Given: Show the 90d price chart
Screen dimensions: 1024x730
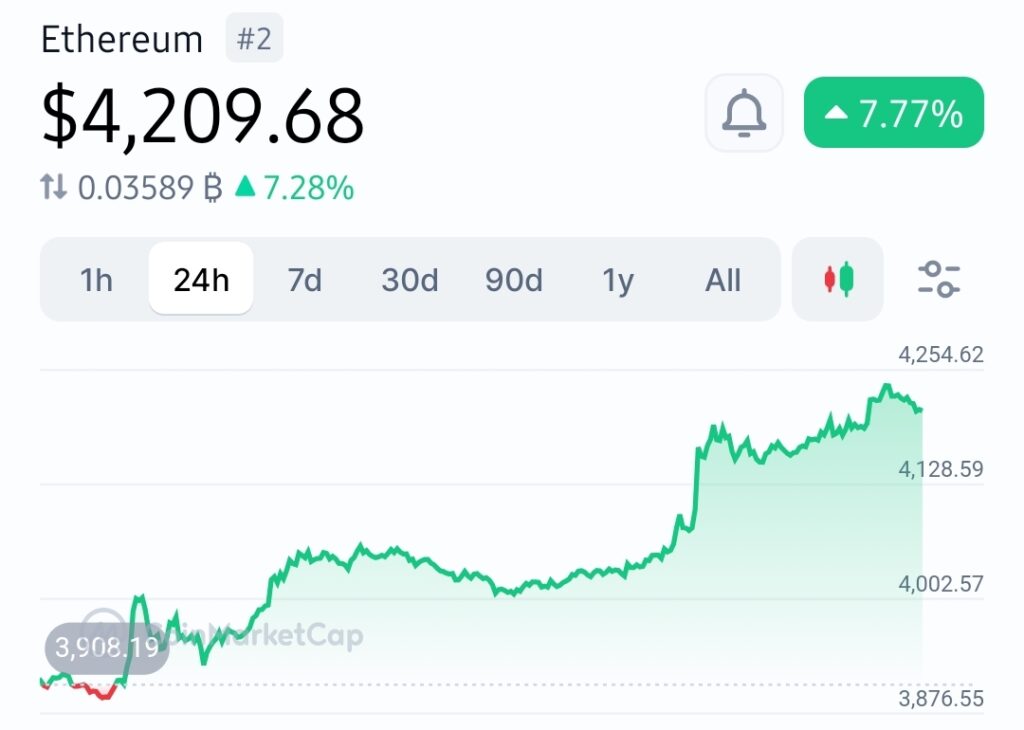Looking at the screenshot, I should coord(514,280).
